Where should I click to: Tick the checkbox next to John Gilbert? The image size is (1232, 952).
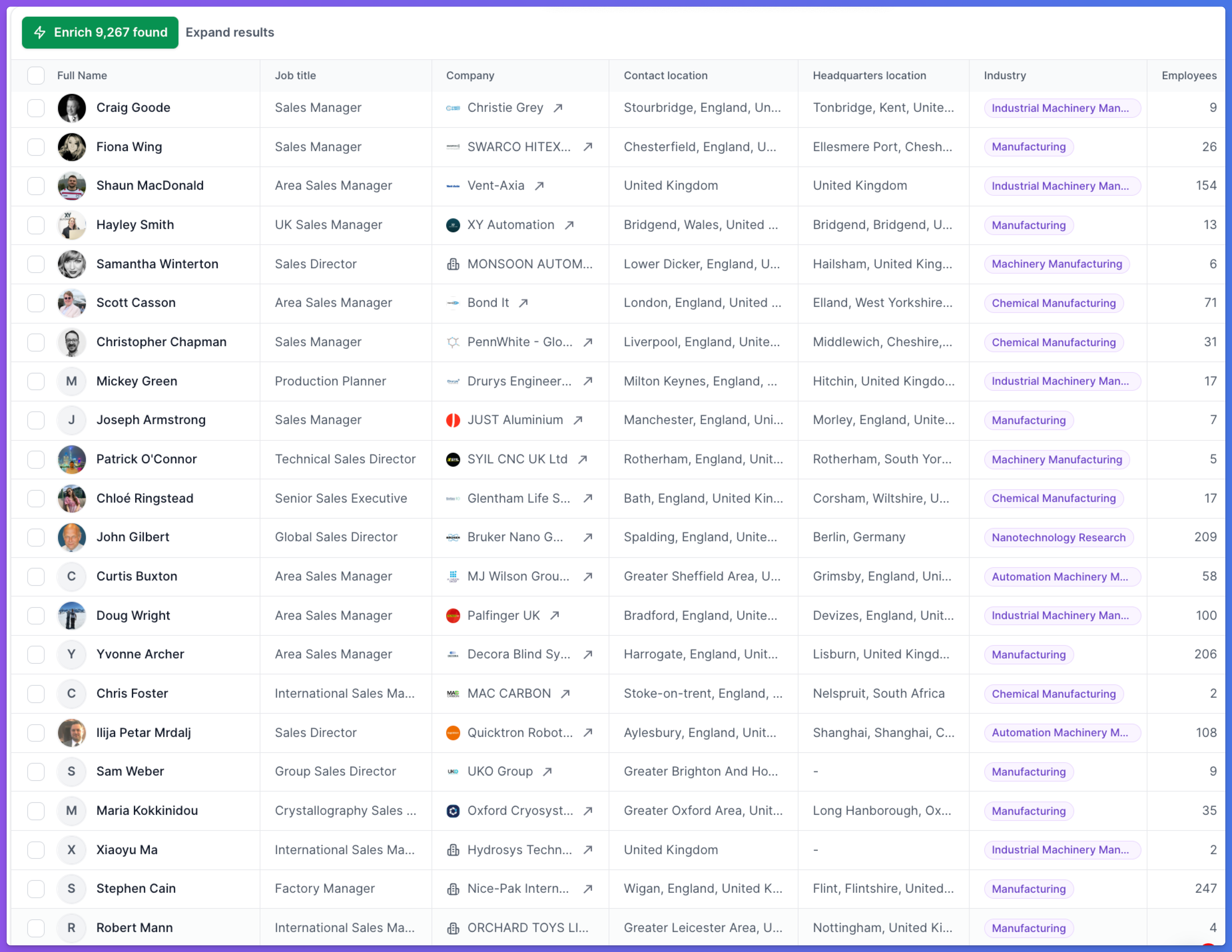[x=36, y=537]
